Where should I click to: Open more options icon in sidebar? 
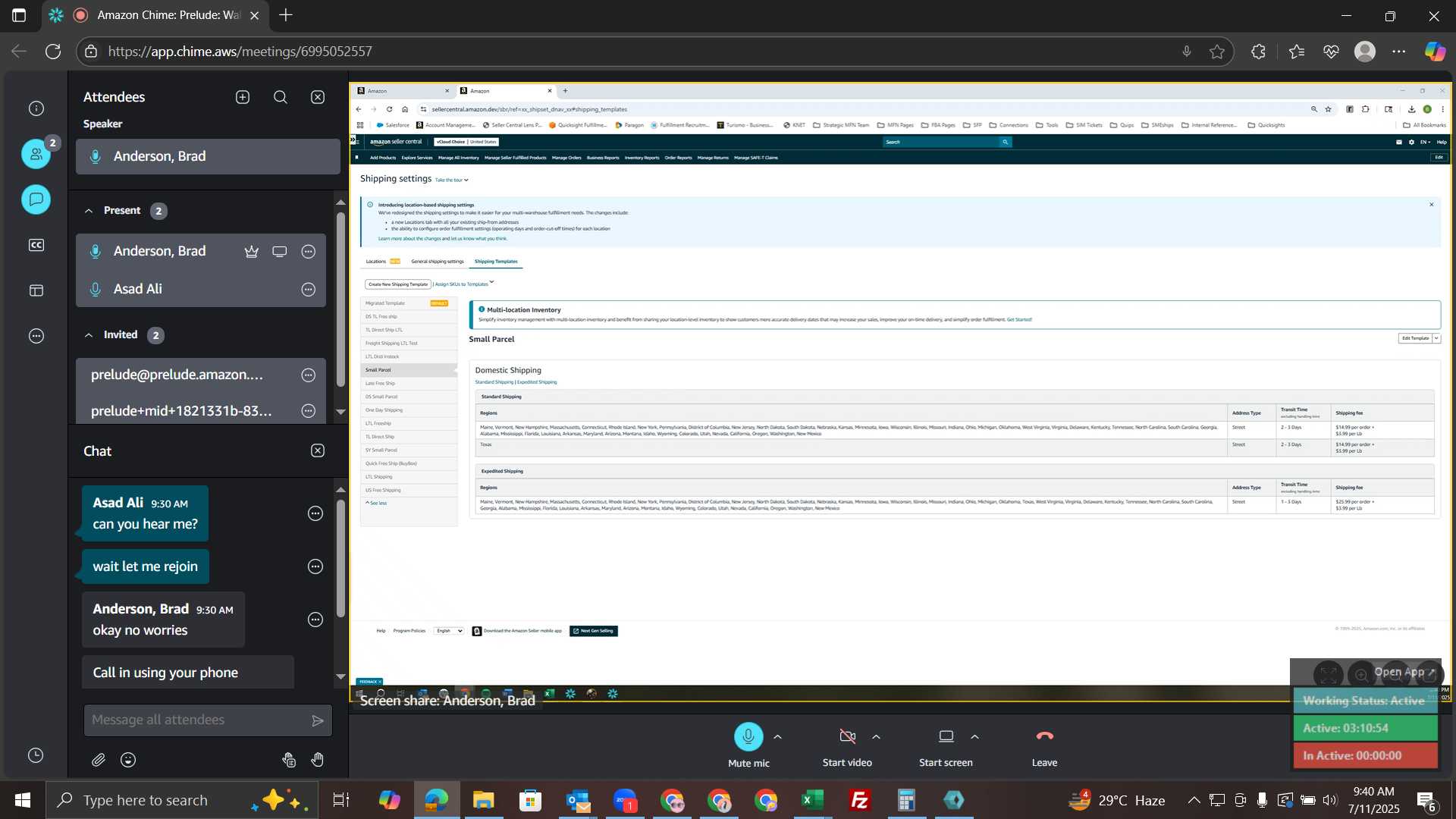click(36, 336)
